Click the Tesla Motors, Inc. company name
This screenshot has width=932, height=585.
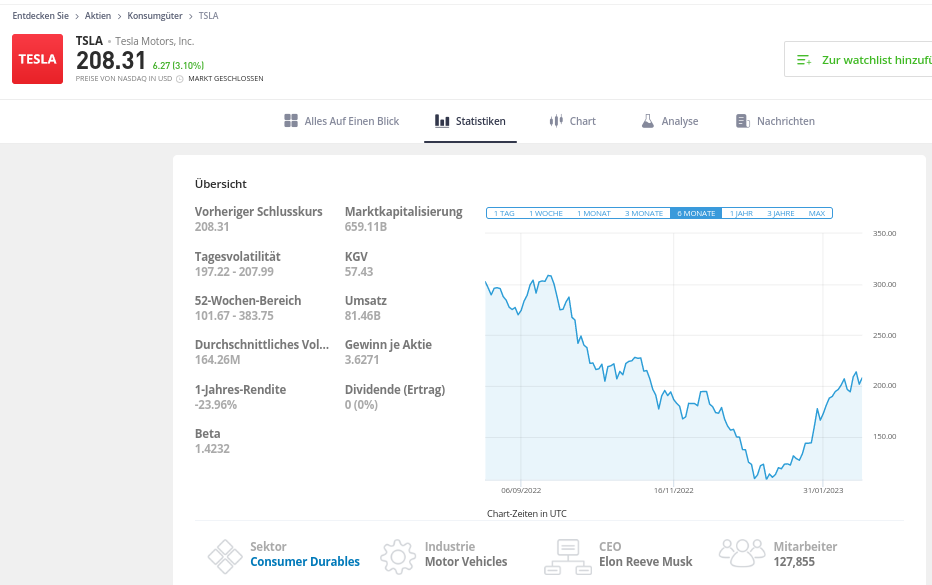pos(155,41)
